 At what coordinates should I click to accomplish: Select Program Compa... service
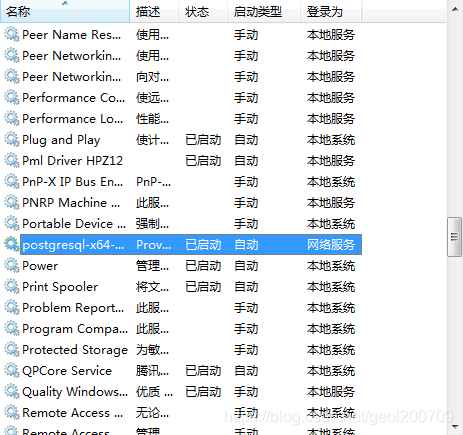point(75,329)
